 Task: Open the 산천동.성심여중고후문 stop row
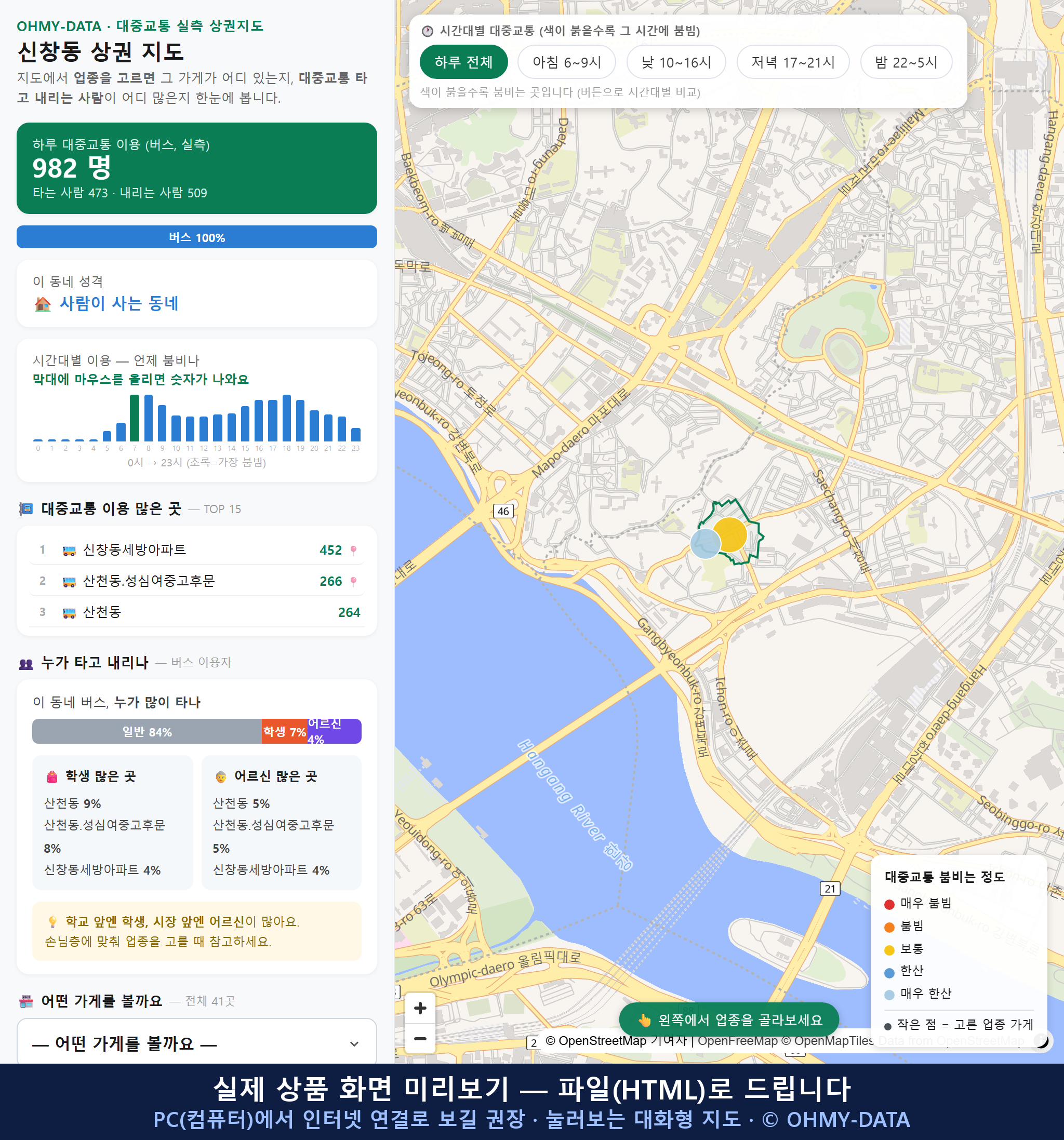pos(197,581)
